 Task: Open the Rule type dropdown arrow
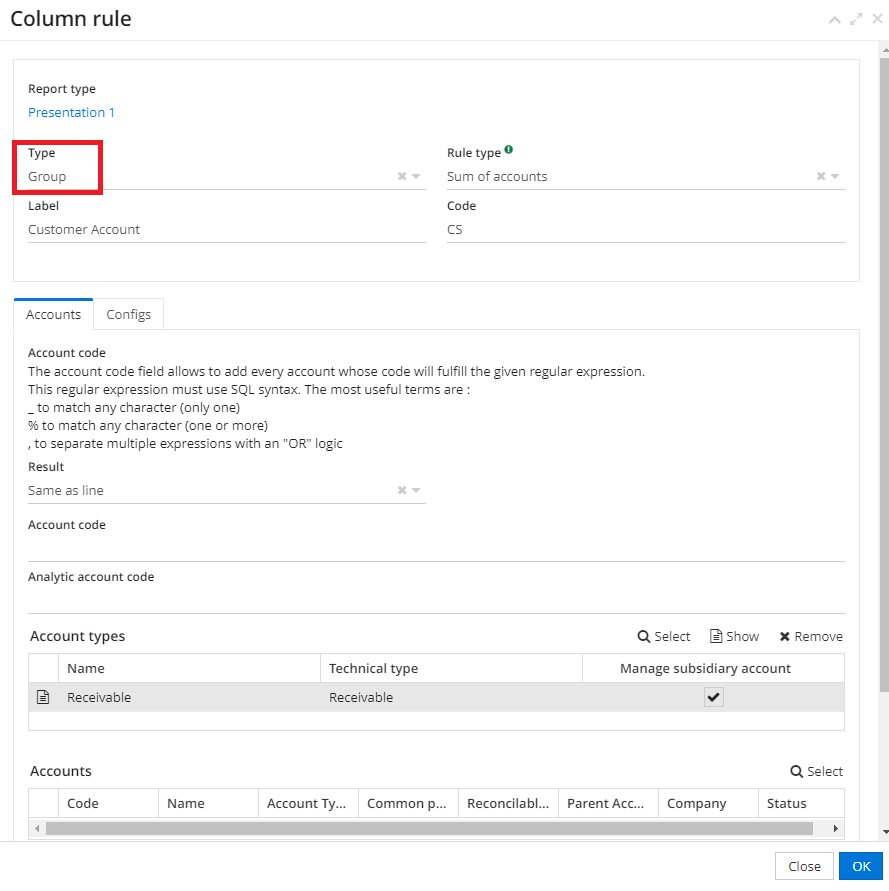pyautogui.click(x=836, y=176)
